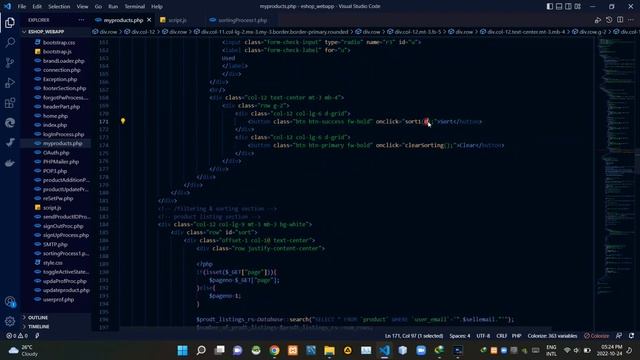Screen dimensions: 640x360
Task: Open index.php in the explorer
Action: click(55, 125)
